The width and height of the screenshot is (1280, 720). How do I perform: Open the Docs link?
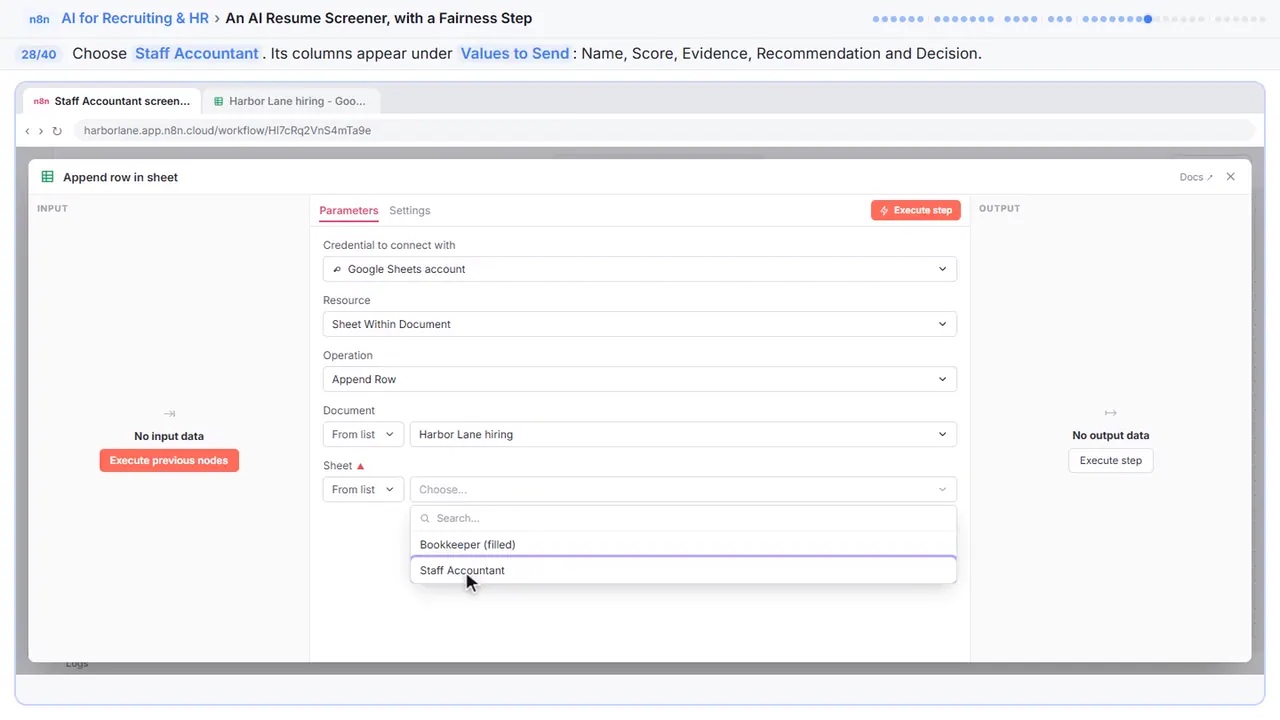point(1196,177)
